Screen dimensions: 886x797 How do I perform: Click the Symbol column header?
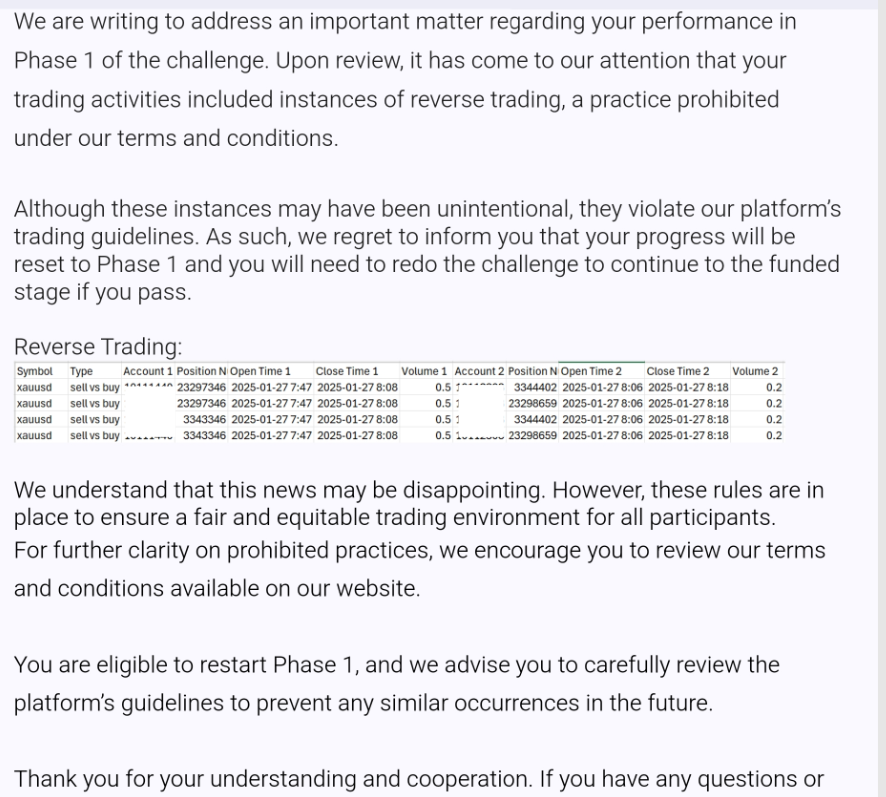click(35, 371)
